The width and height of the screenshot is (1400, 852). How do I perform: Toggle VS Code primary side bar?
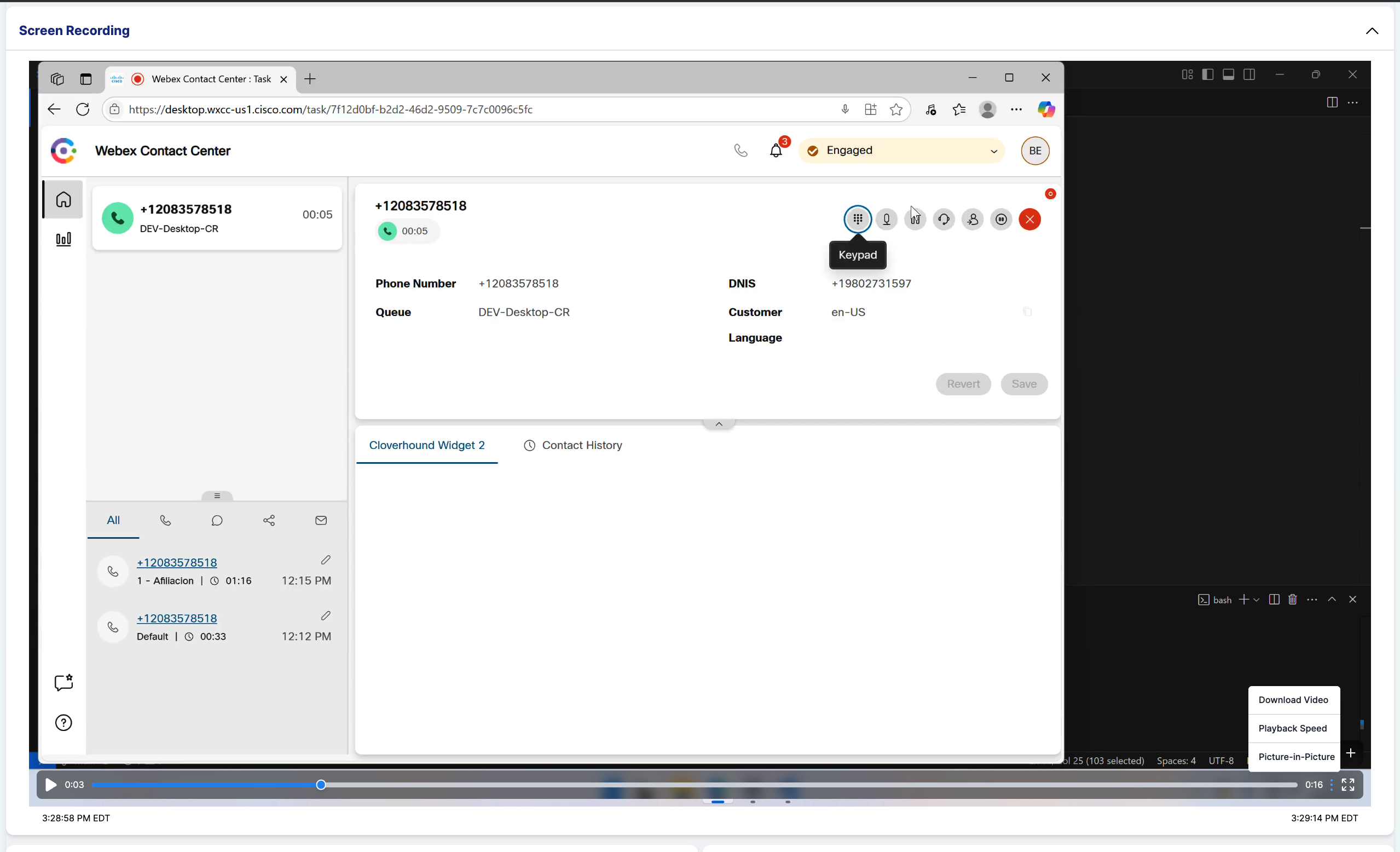click(x=1207, y=74)
